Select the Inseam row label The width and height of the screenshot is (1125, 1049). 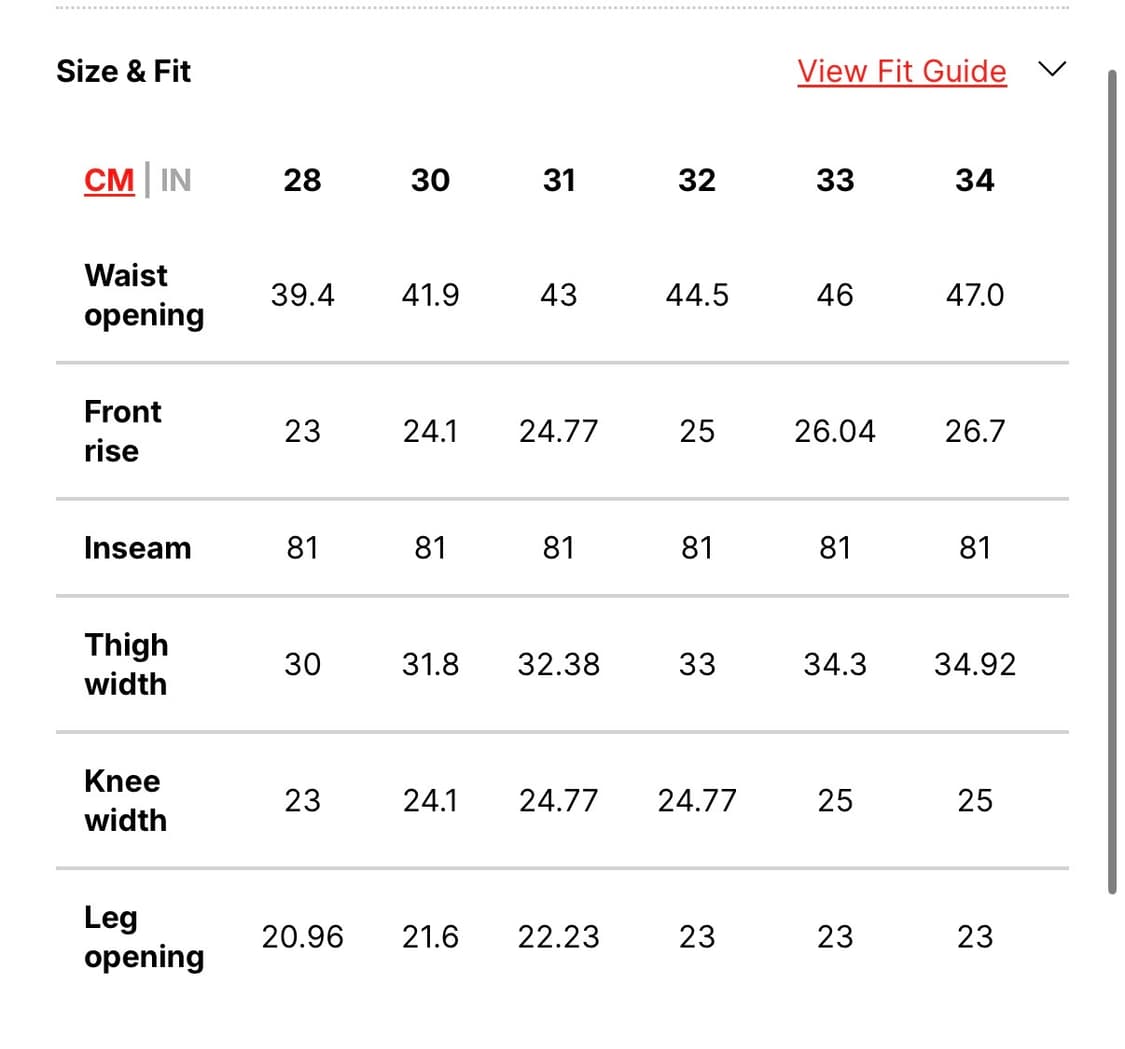137,548
